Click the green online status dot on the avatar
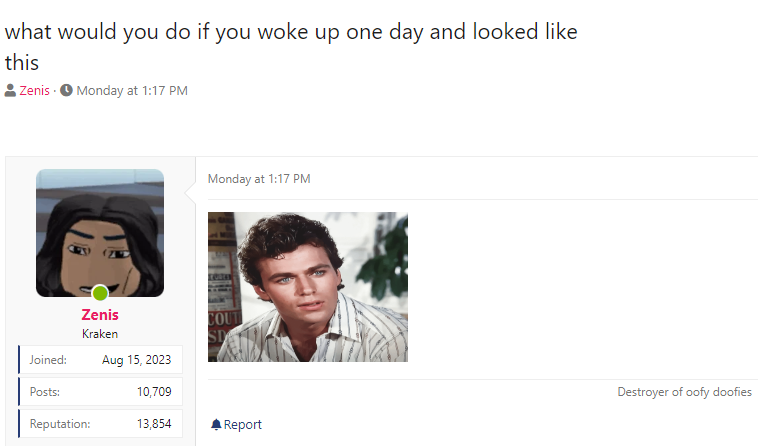 click(100, 293)
